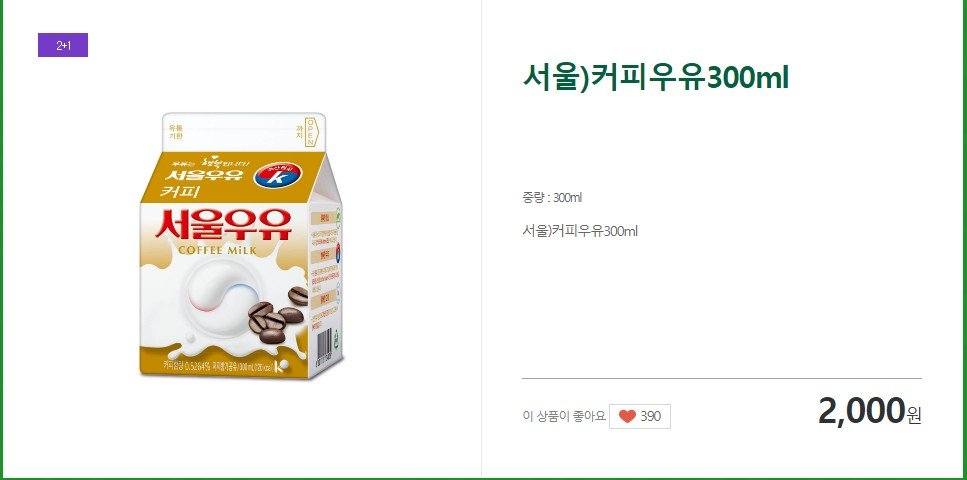Click the red heart like icon
The width and height of the screenshot is (967, 480).
(627, 416)
